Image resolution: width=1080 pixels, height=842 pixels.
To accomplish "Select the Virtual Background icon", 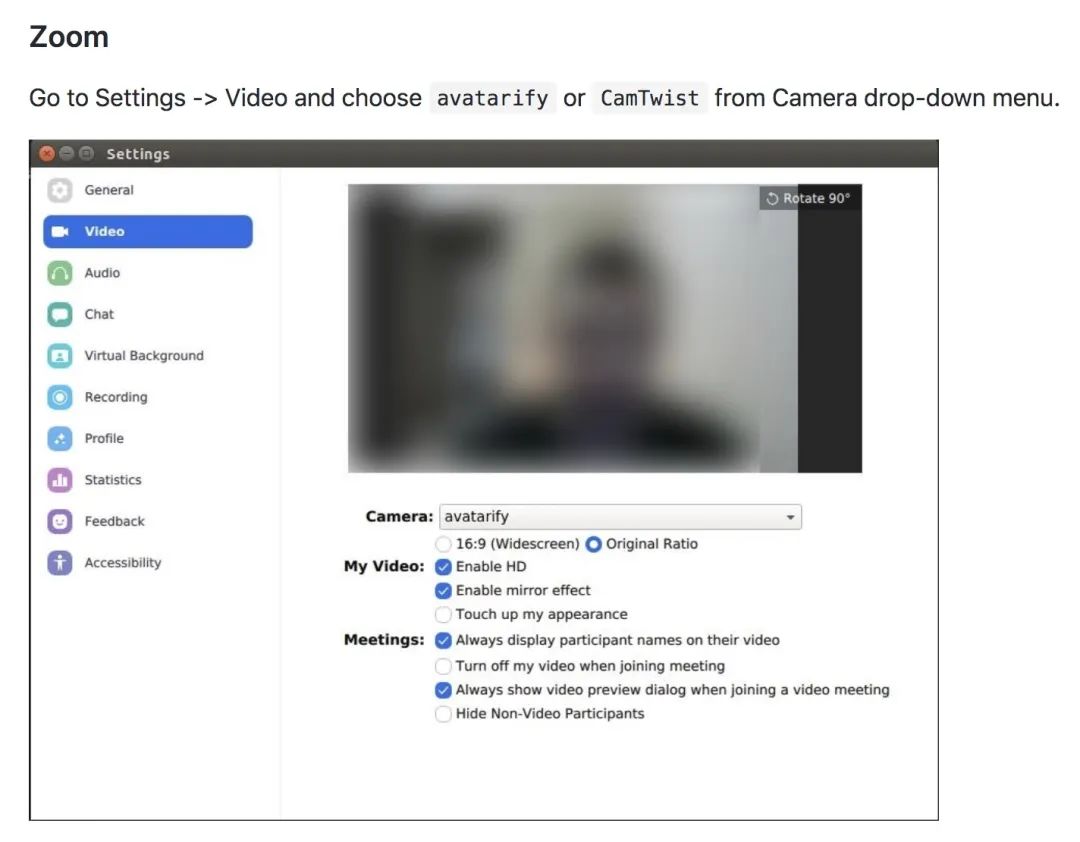I will click(60, 356).
